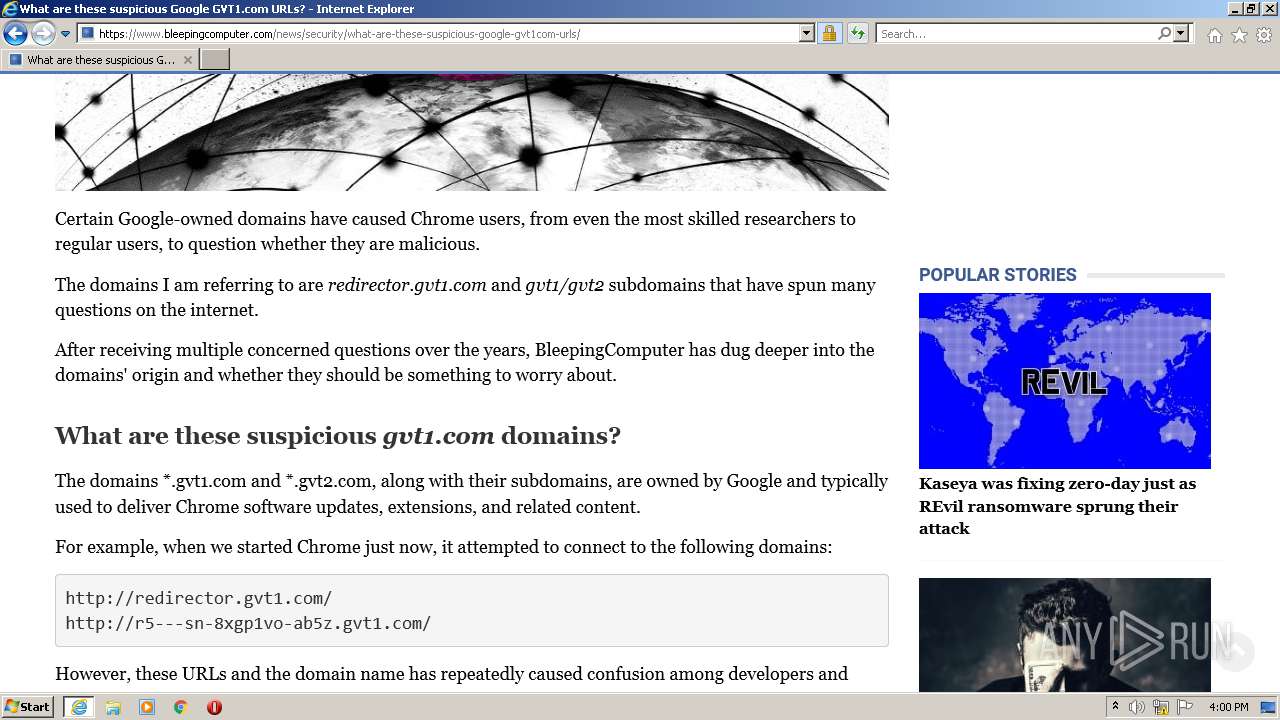This screenshot has height=720, width=1280.
Task: Click the volume speaker tray icon
Action: (x=1137, y=707)
